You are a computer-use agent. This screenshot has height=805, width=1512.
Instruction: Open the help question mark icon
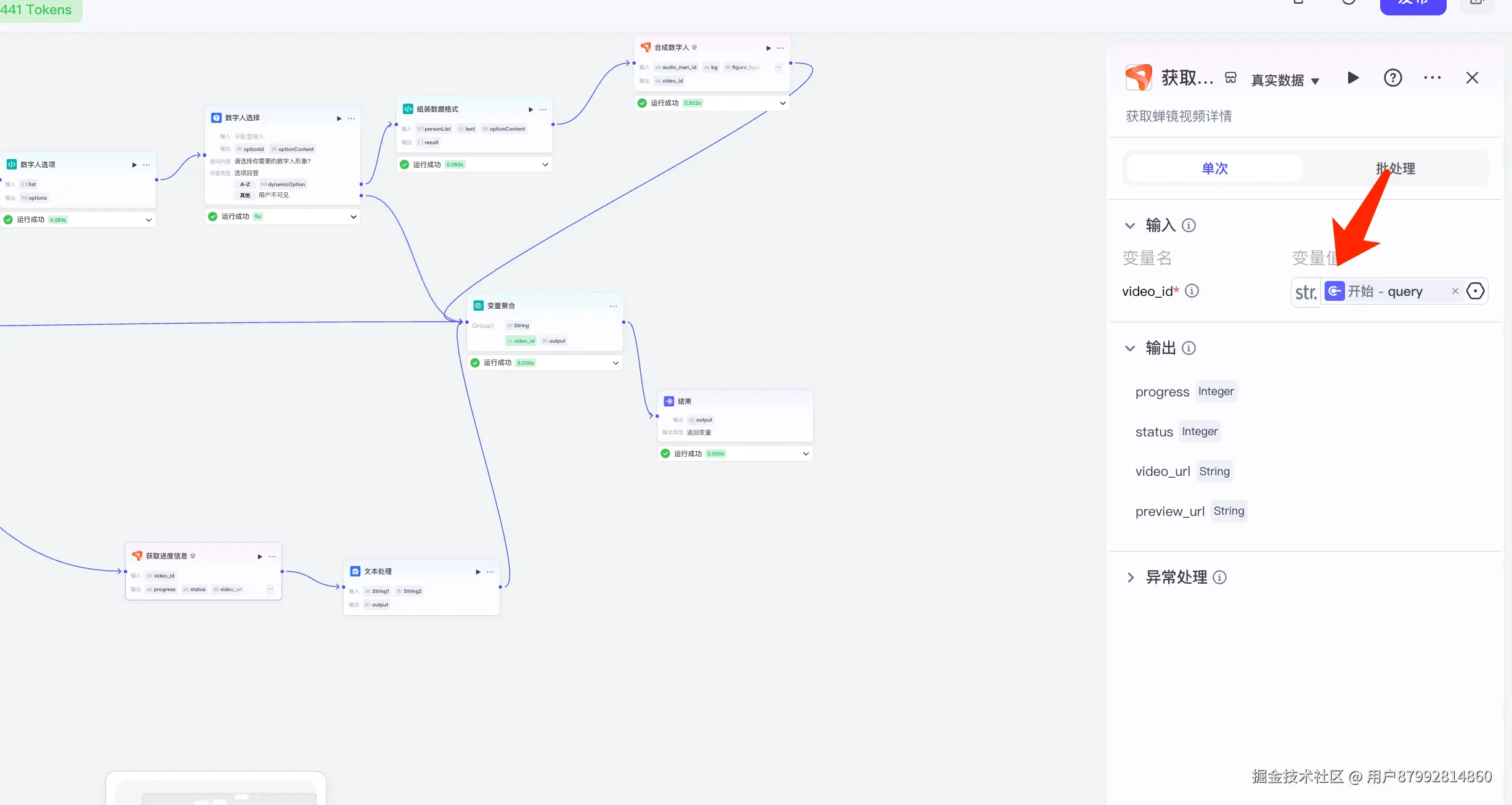(x=1392, y=78)
